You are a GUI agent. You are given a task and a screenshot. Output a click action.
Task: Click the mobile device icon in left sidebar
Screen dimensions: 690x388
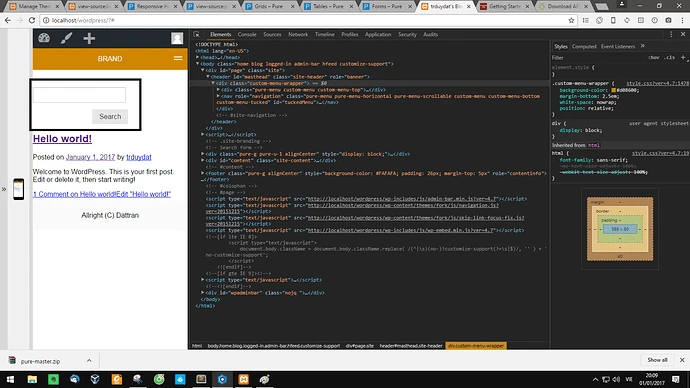pos(18,189)
